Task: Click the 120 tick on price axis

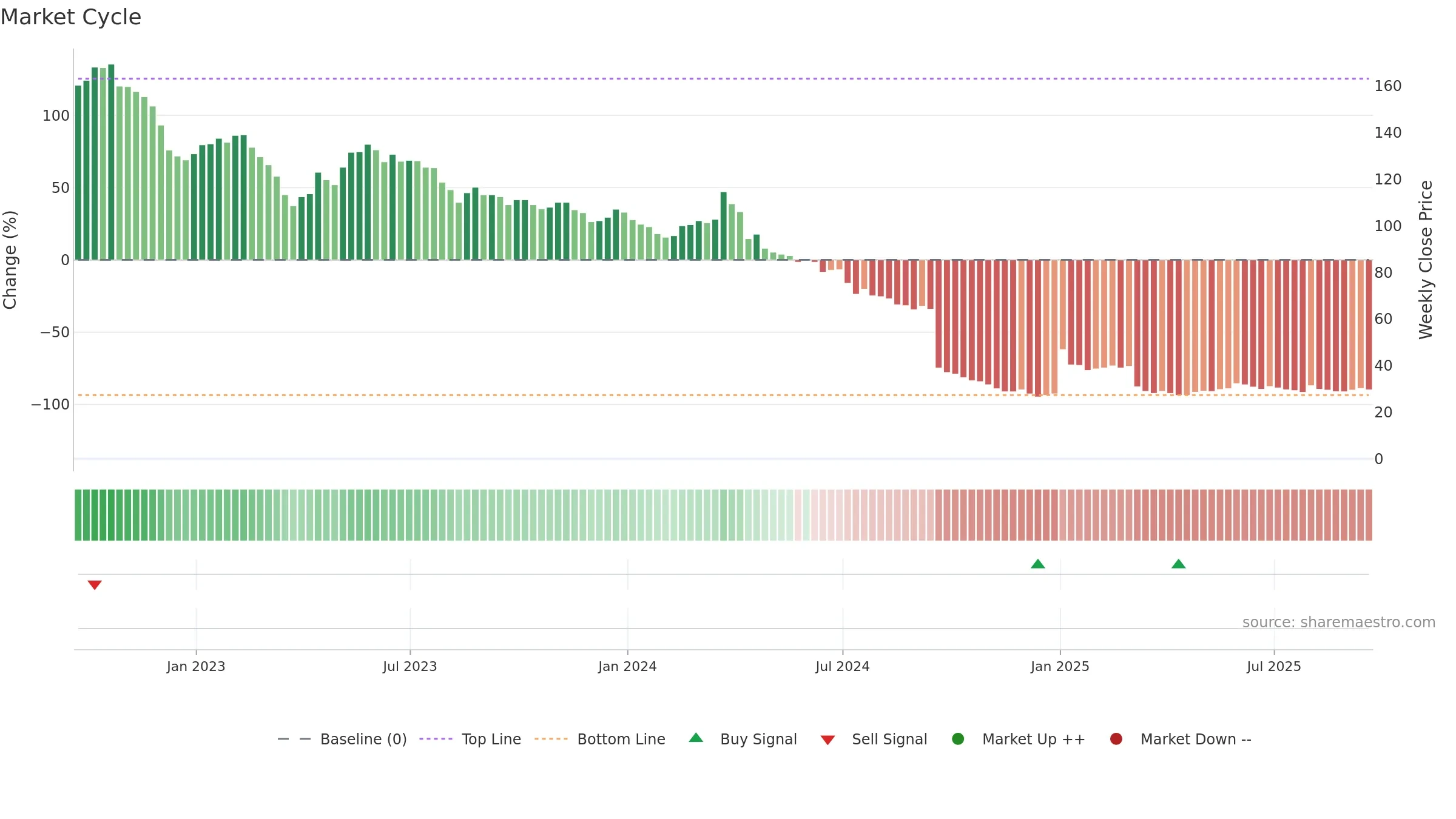Action: click(1388, 180)
